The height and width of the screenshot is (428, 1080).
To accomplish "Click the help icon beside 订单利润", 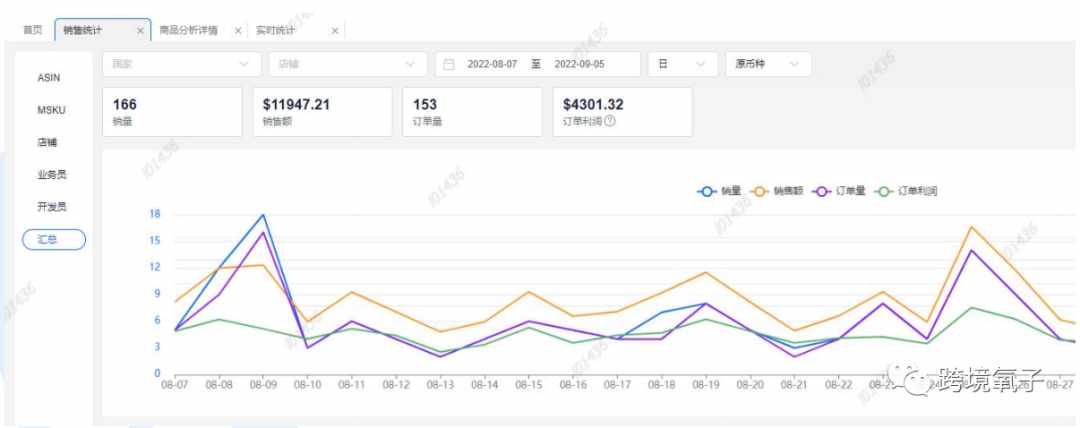I will (610, 121).
